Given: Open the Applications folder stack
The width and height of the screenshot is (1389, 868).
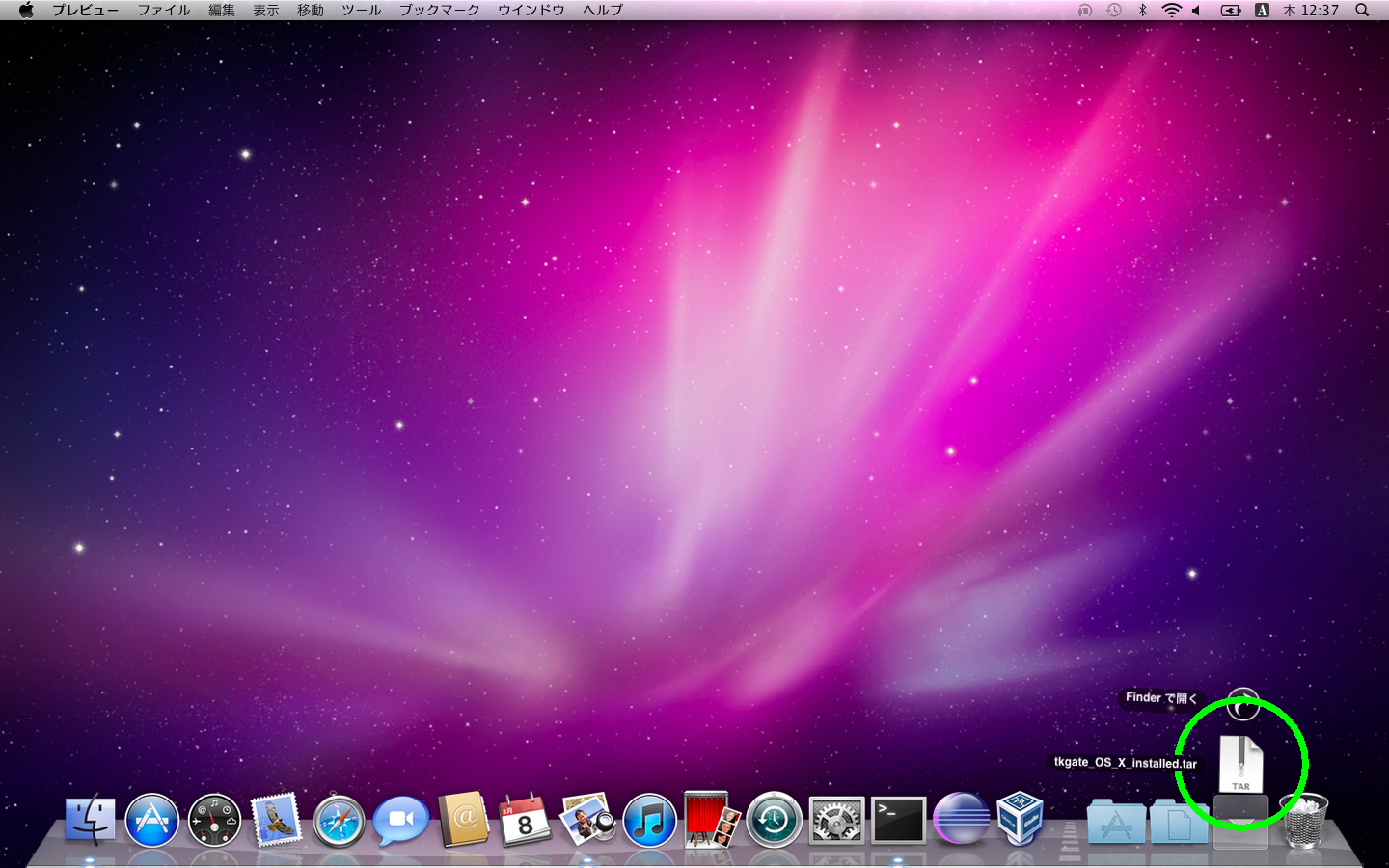Looking at the screenshot, I should point(1116,822).
